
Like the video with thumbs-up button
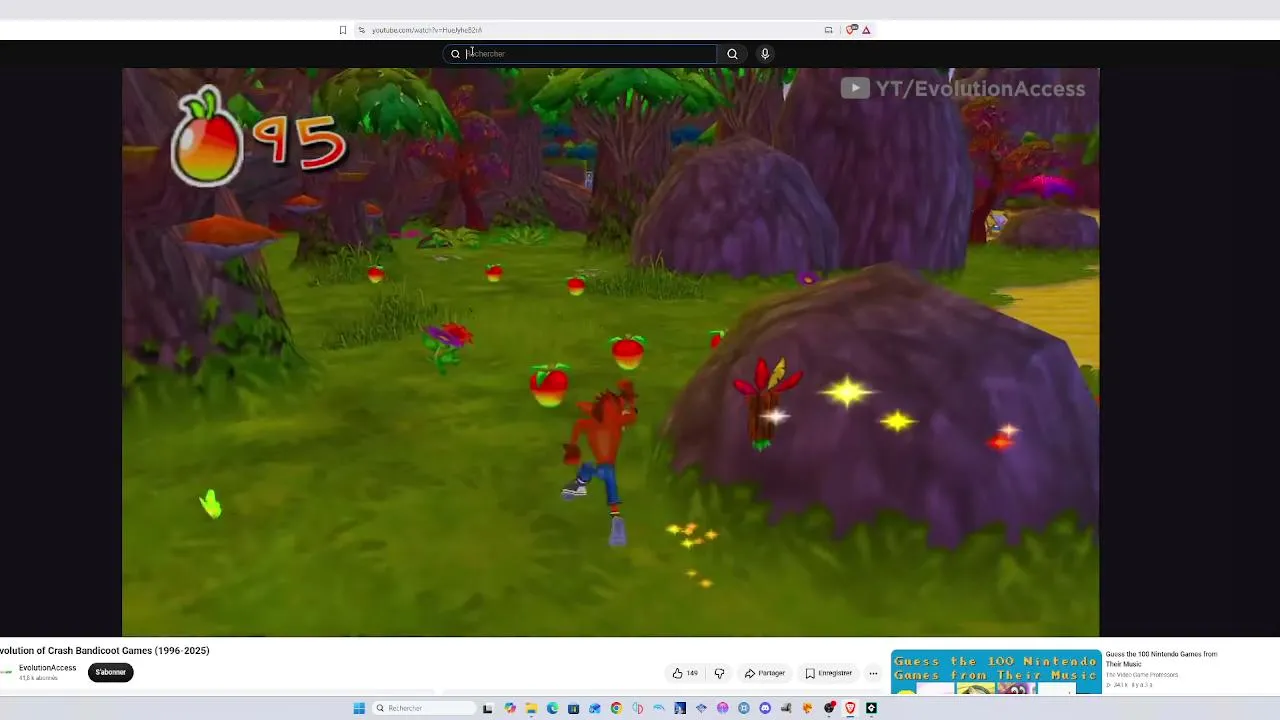tap(686, 673)
